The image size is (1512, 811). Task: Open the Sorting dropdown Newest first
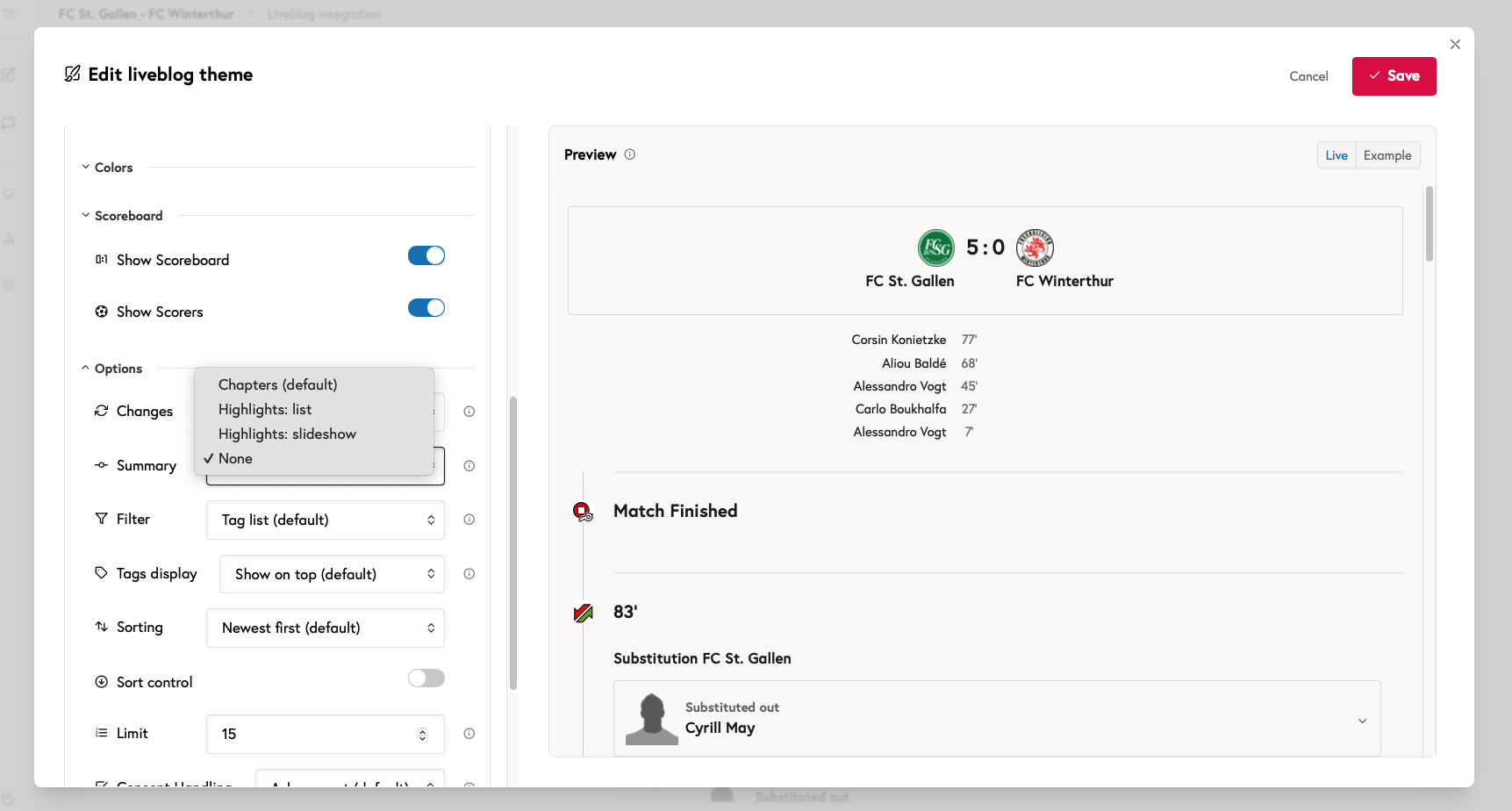(x=326, y=628)
